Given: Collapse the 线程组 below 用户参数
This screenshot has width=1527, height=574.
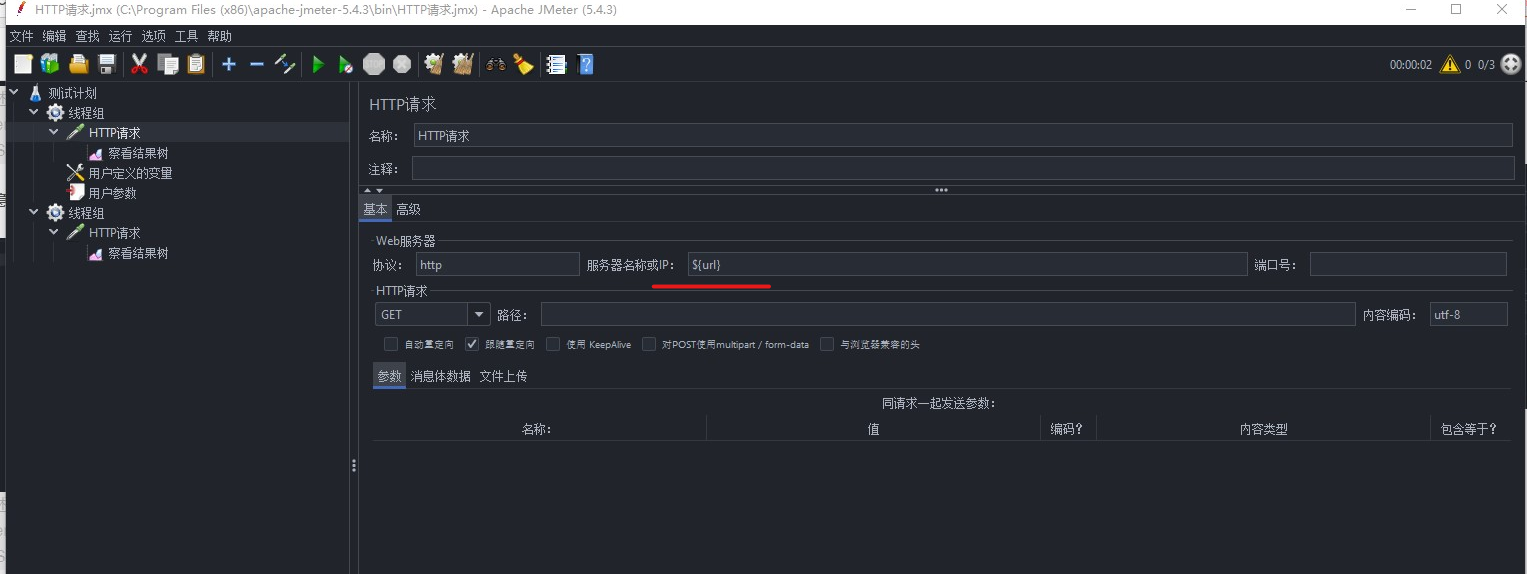Looking at the screenshot, I should tap(34, 212).
